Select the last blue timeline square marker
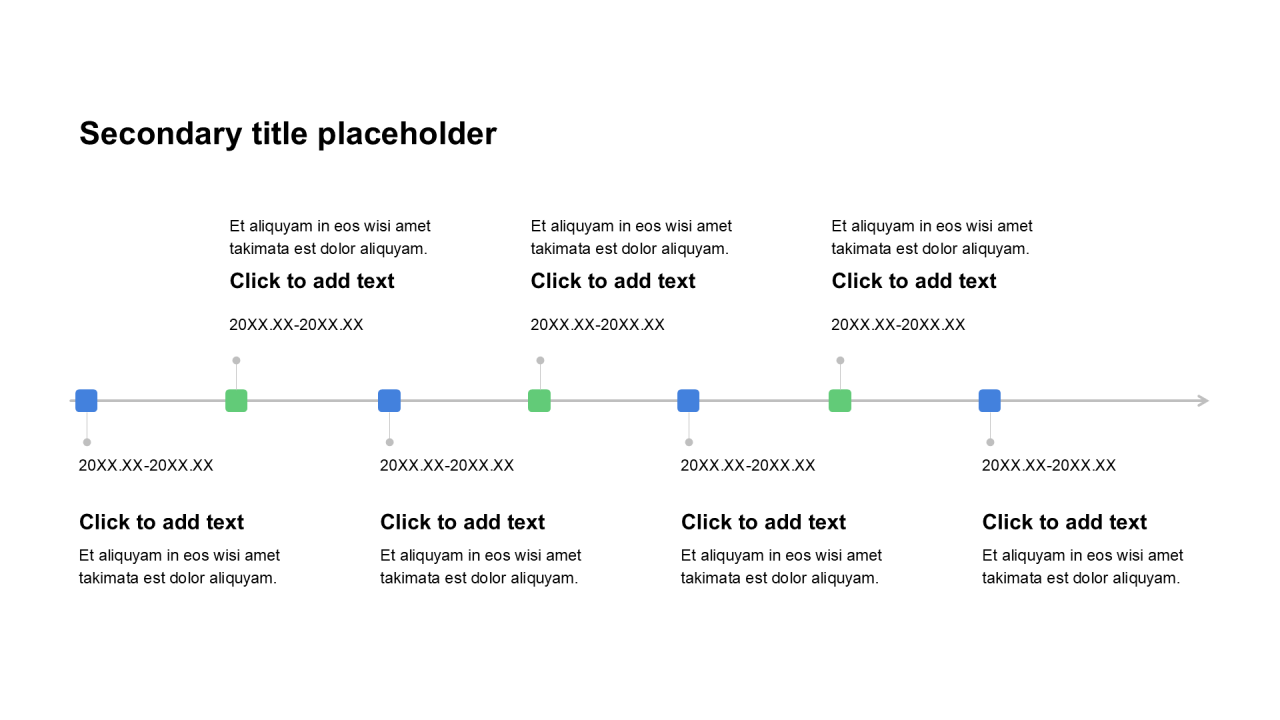This screenshot has width=1280, height=720. [x=990, y=401]
